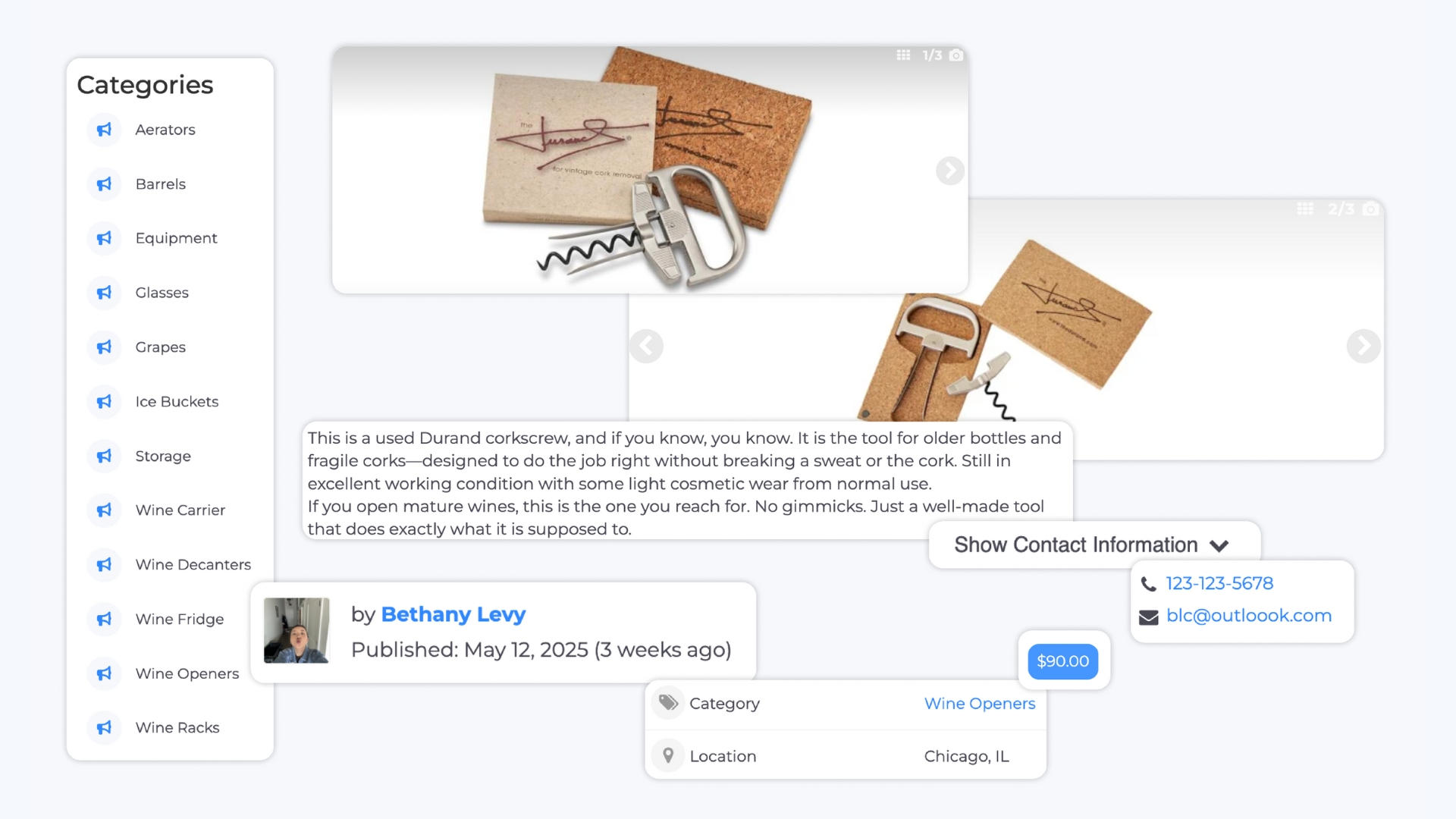Click the megaphone icon beside Aerators
This screenshot has width=1456, height=819.
104,130
